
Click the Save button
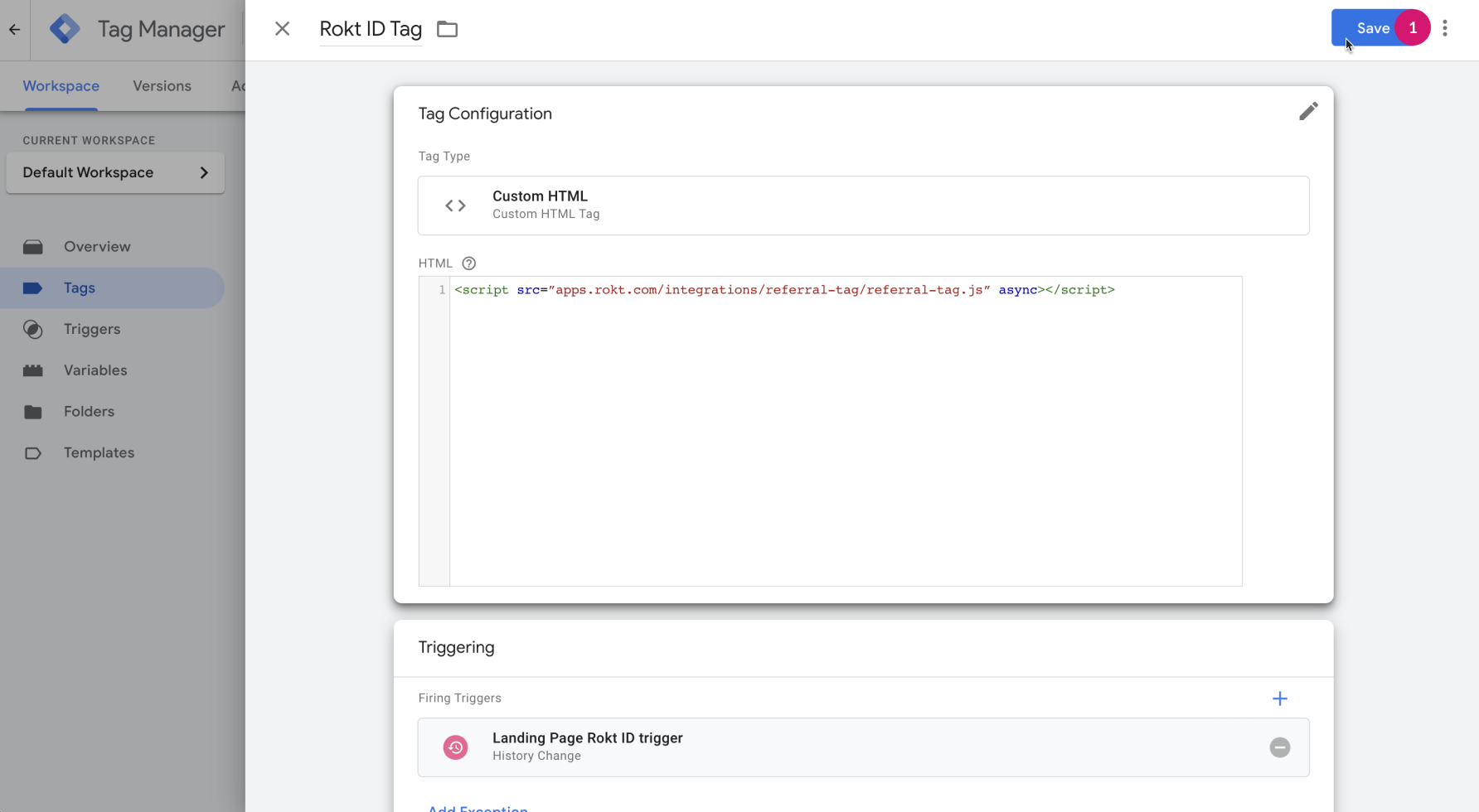(x=1373, y=28)
